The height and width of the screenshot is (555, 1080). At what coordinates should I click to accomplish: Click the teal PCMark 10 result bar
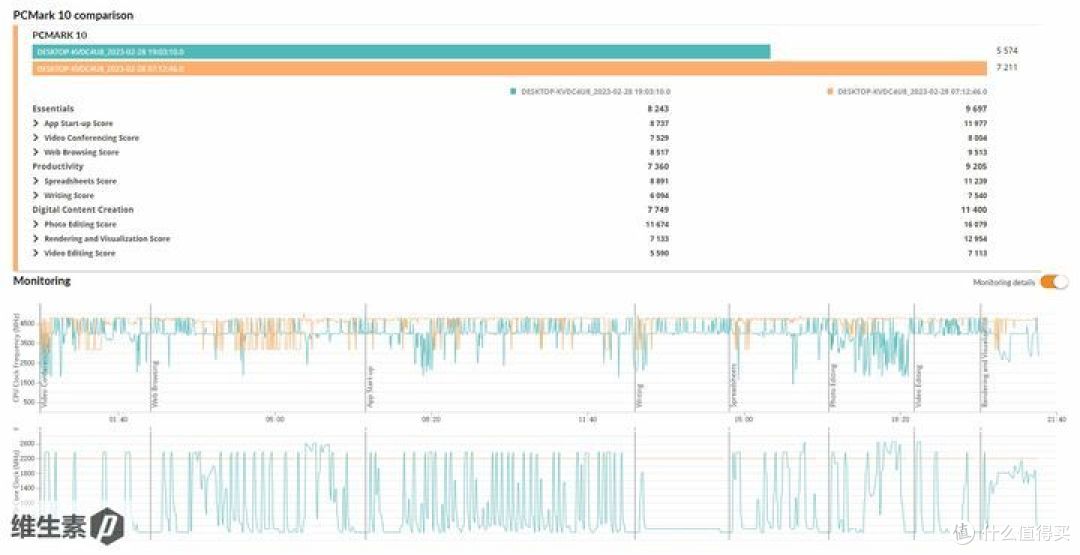pyautogui.click(x=401, y=52)
